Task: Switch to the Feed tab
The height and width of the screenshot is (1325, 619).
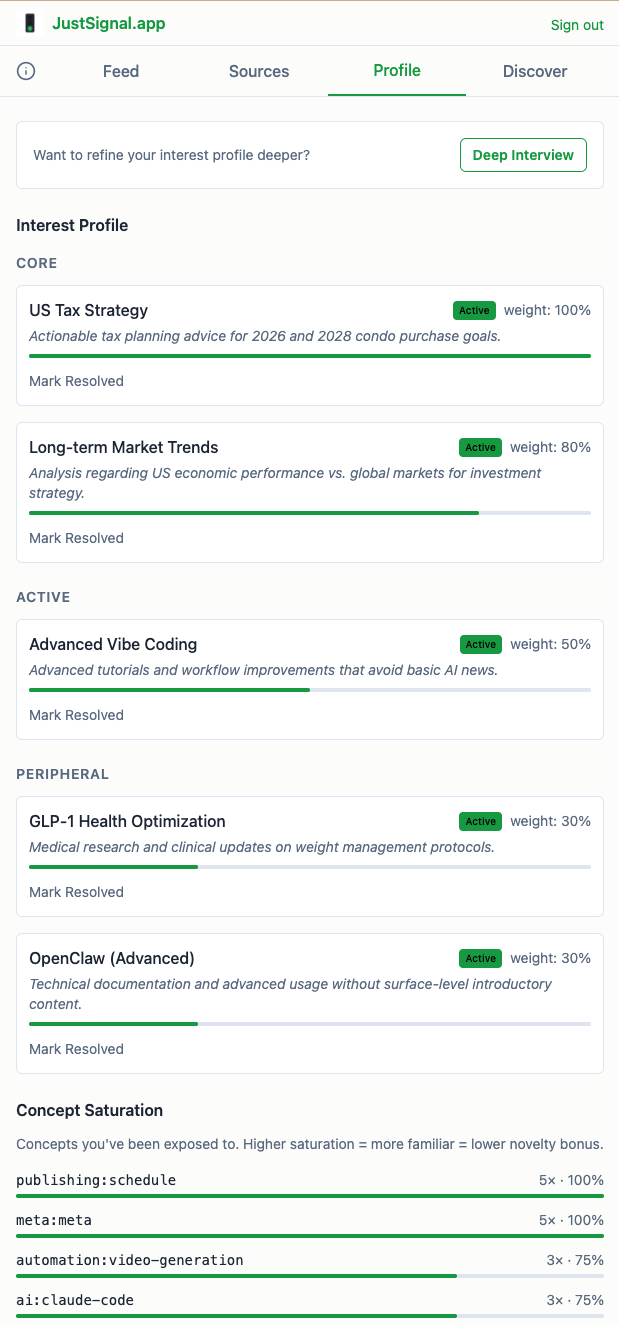Action: [x=121, y=71]
